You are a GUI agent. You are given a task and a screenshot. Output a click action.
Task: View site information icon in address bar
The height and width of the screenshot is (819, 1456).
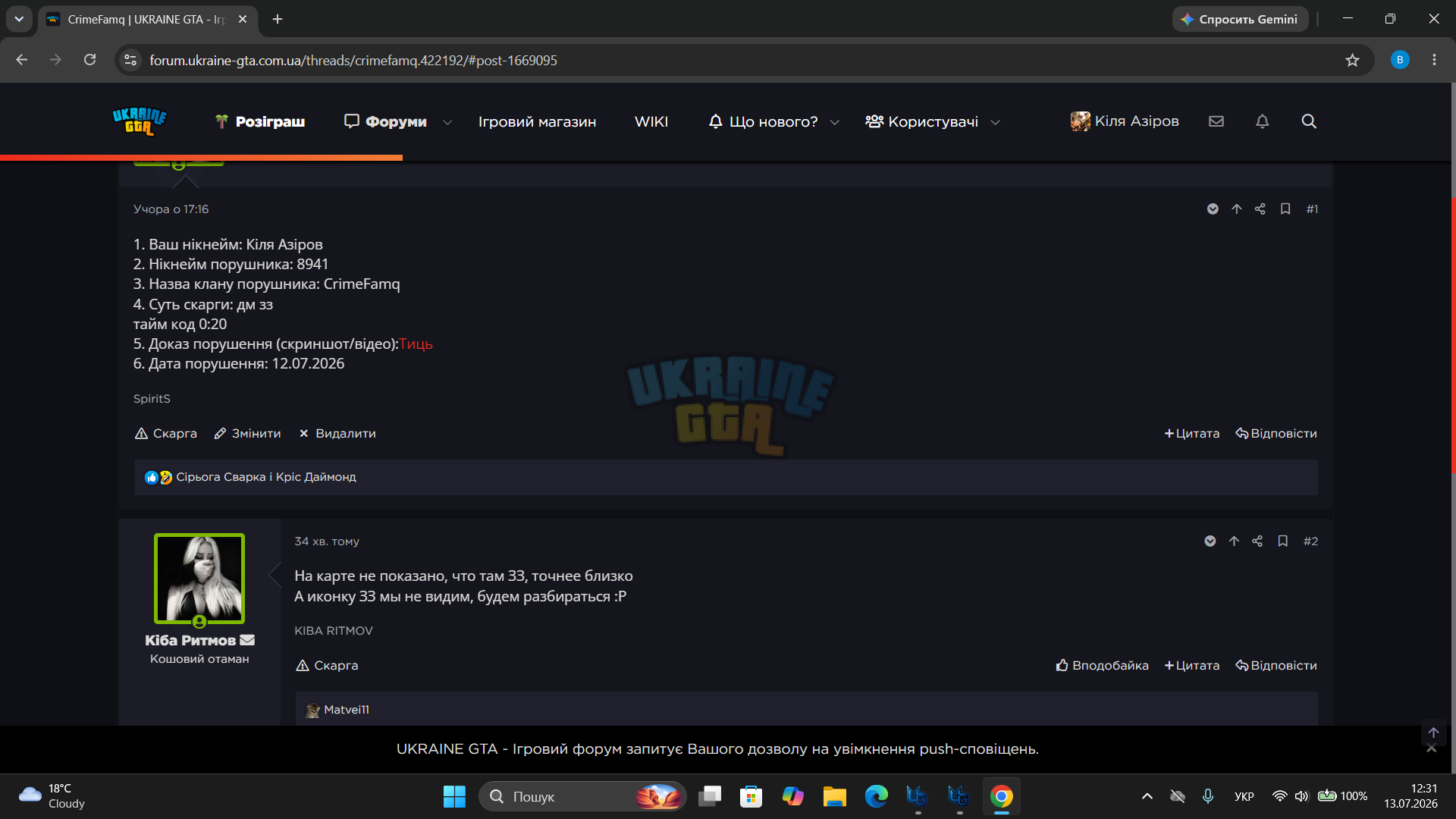coord(130,60)
